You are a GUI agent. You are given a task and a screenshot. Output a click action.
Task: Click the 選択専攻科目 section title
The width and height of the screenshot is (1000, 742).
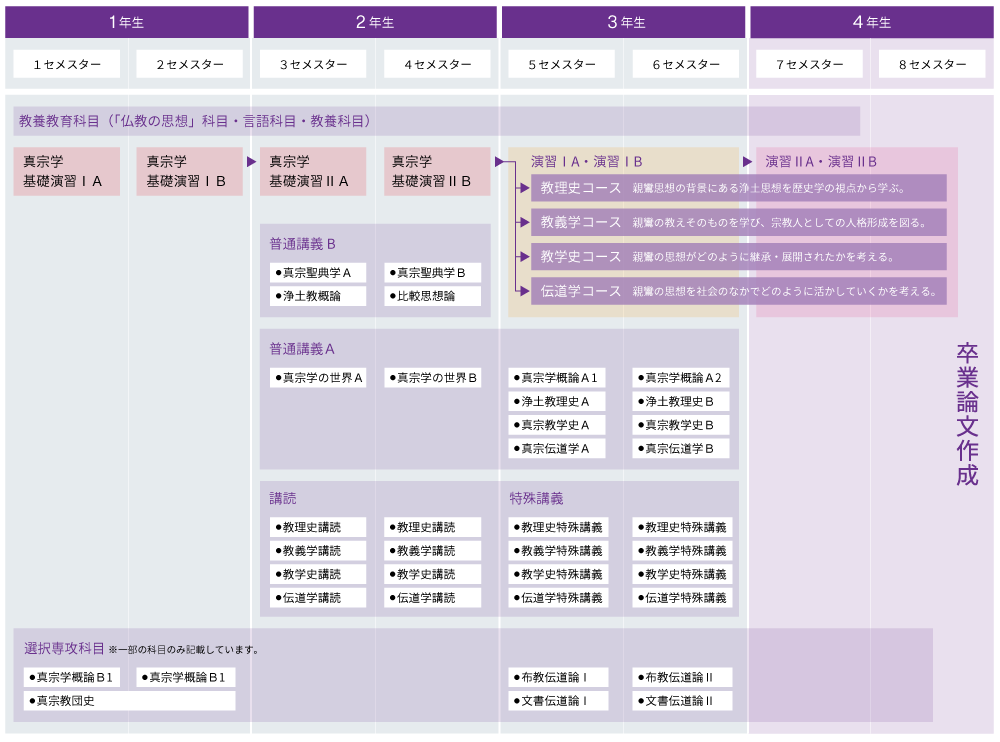(64, 649)
